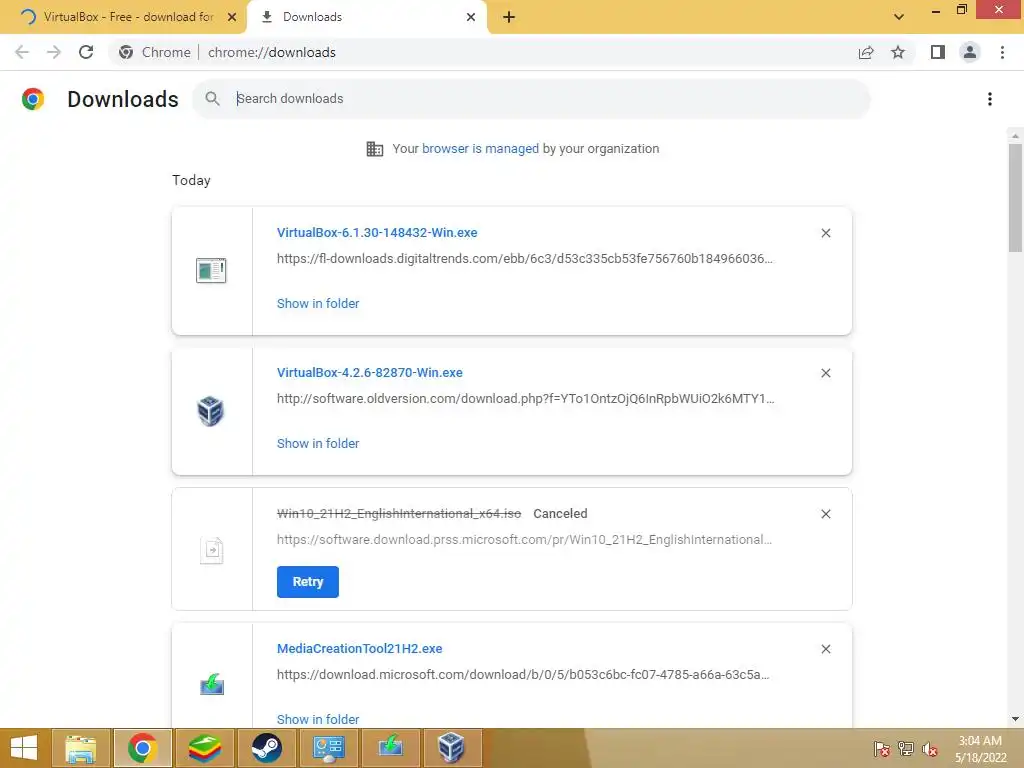1024x768 pixels.
Task: Open Chrome's three-dot menu in the toolbar
Action: (1002, 52)
